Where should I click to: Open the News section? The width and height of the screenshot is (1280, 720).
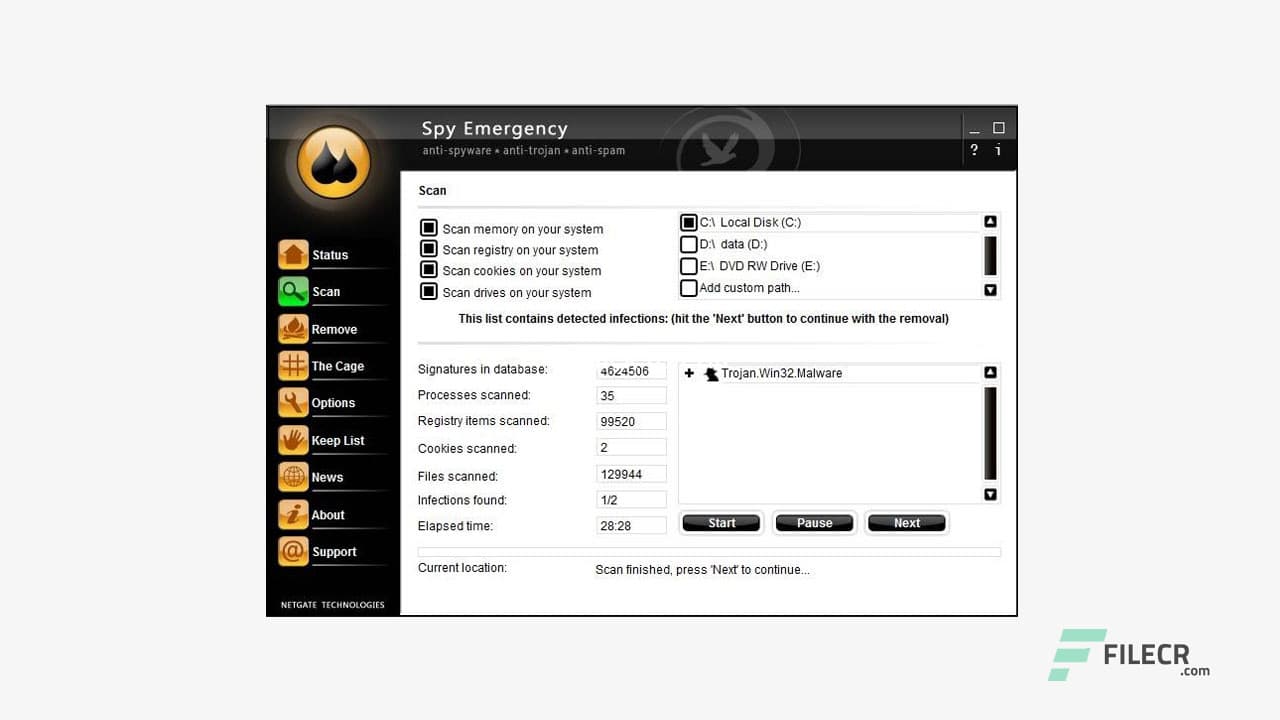coord(327,476)
